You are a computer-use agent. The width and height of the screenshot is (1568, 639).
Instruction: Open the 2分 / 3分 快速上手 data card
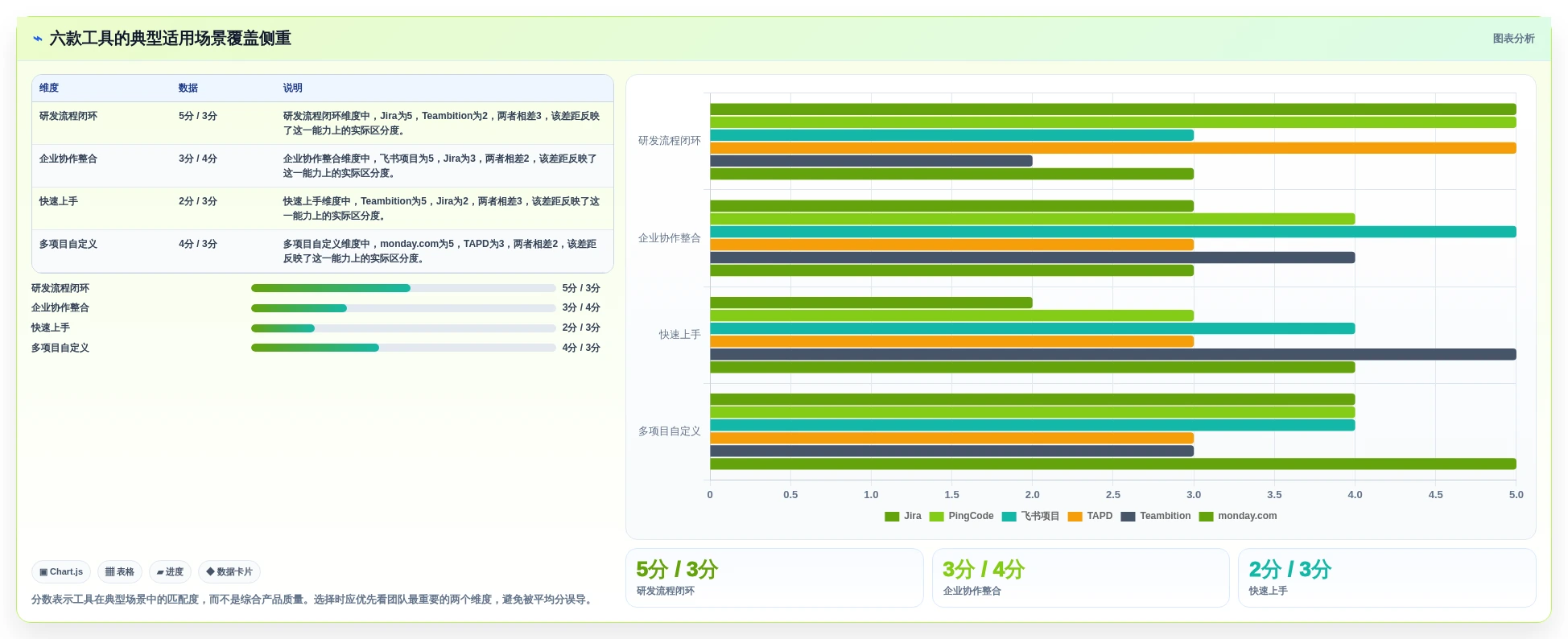coord(1387,578)
